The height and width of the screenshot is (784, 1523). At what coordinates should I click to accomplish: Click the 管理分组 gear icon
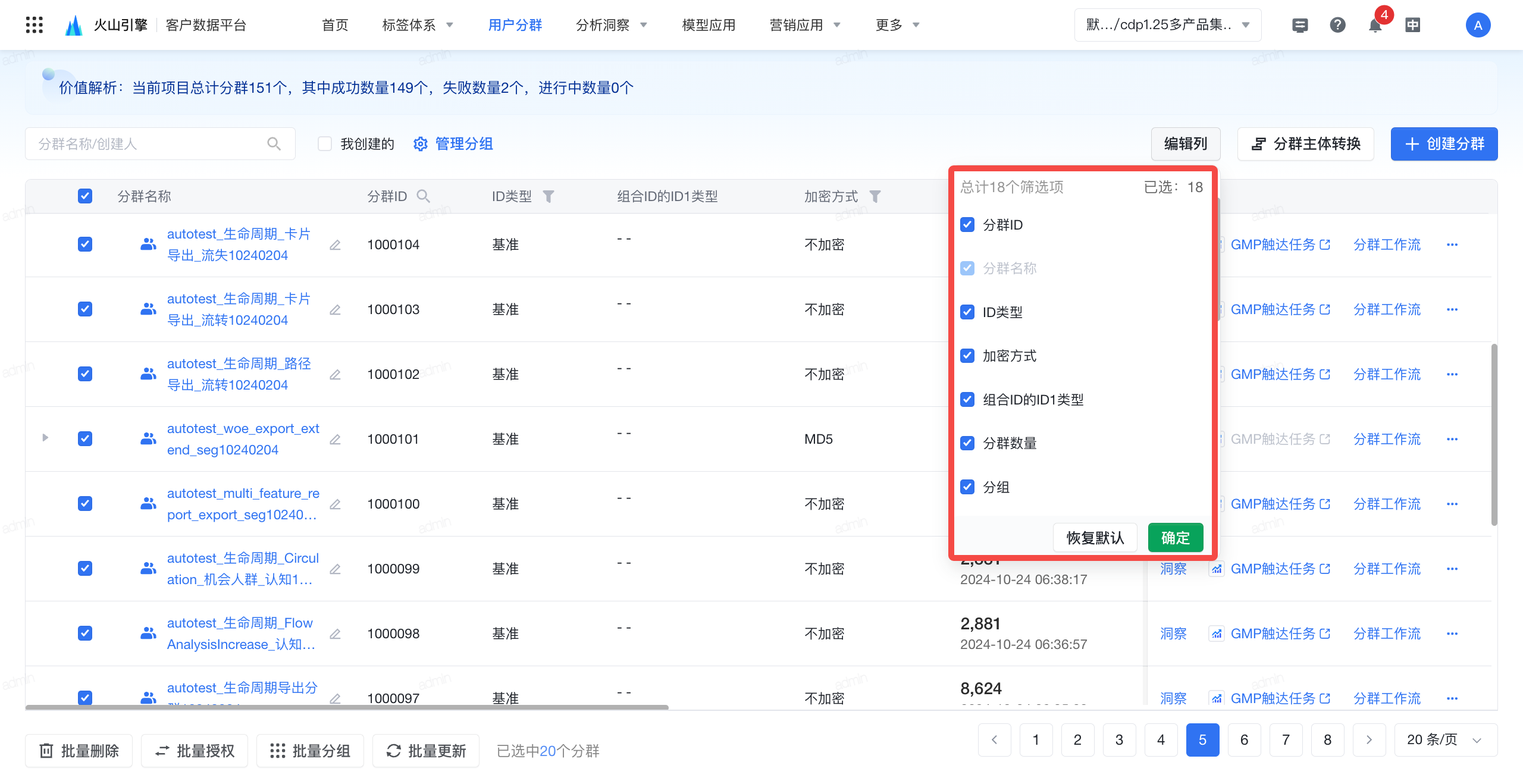pyautogui.click(x=421, y=144)
